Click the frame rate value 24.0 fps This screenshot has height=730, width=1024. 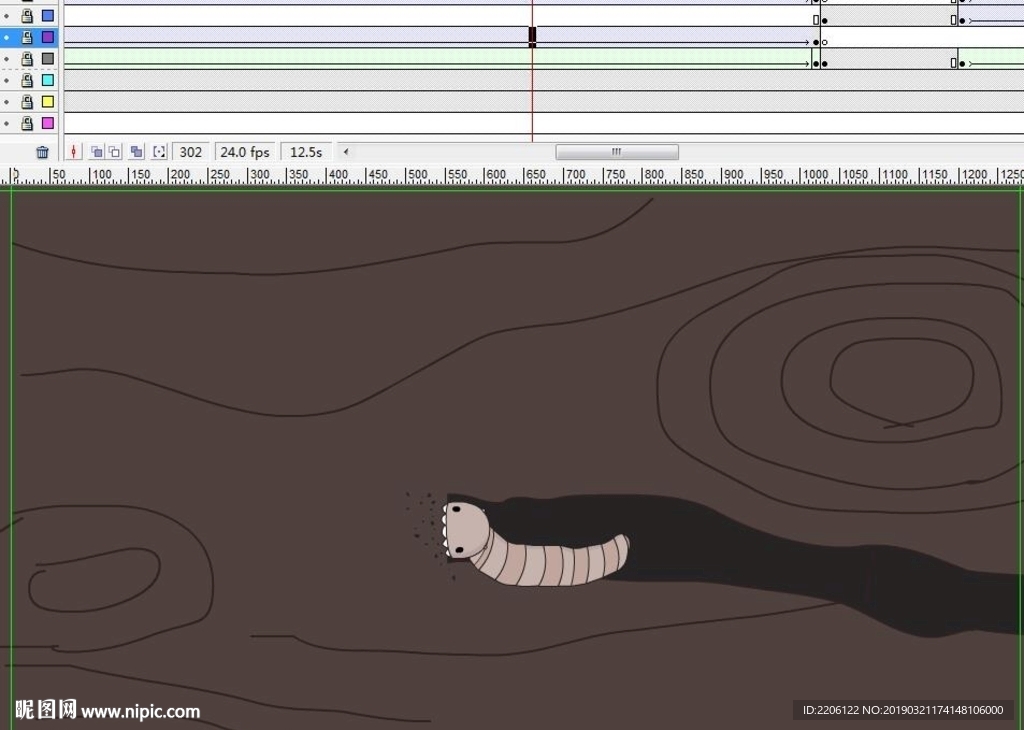[x=245, y=152]
